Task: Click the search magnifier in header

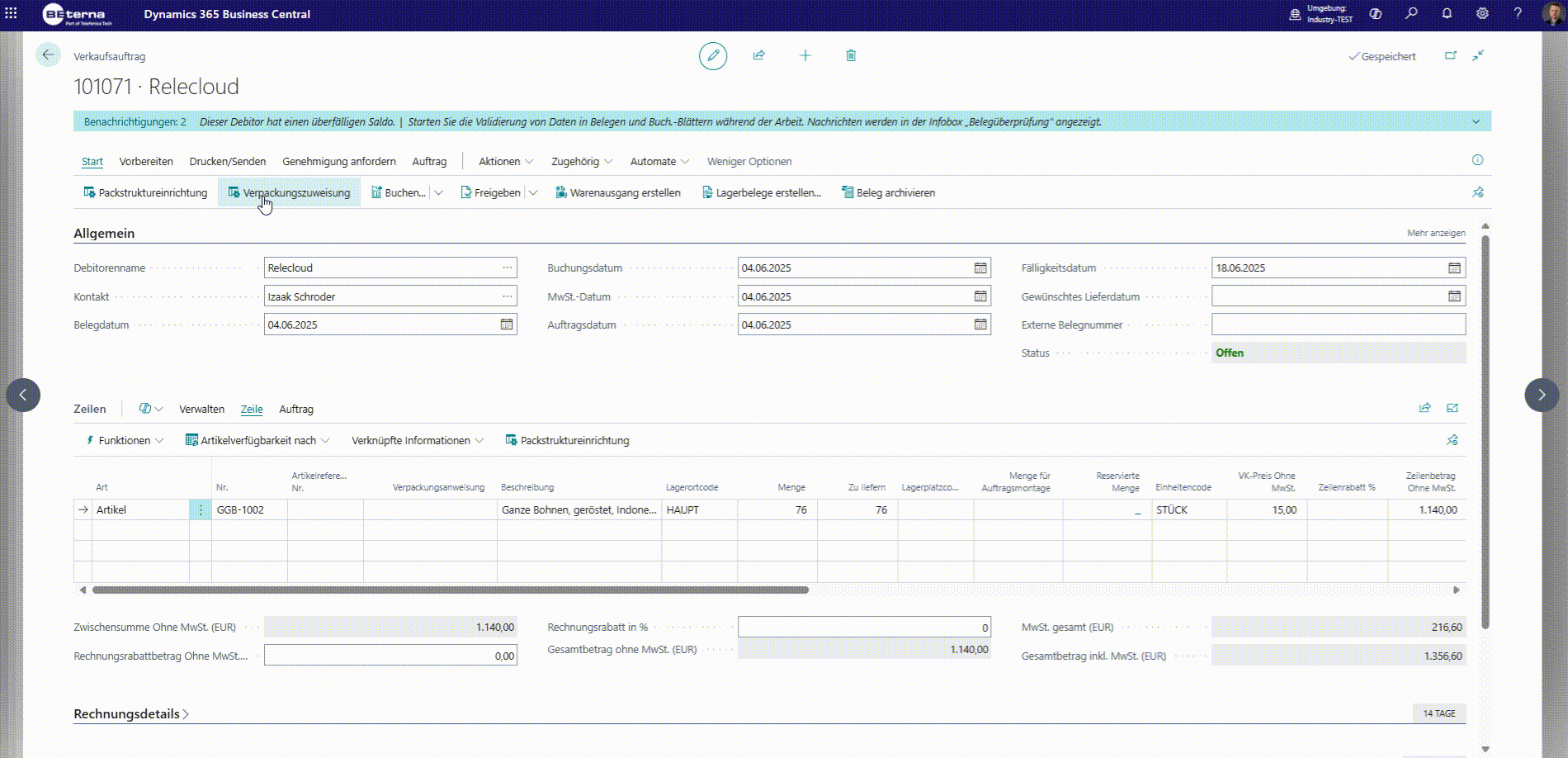Action: pos(1411,14)
